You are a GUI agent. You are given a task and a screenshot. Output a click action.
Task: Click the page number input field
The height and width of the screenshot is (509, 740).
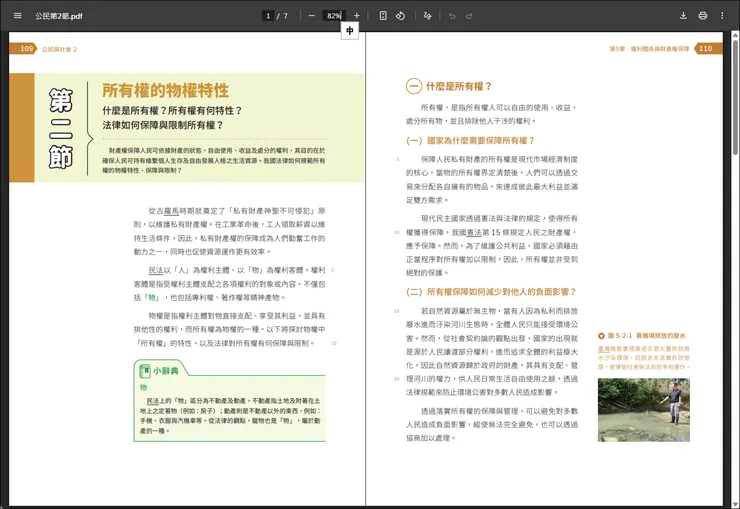tap(268, 16)
